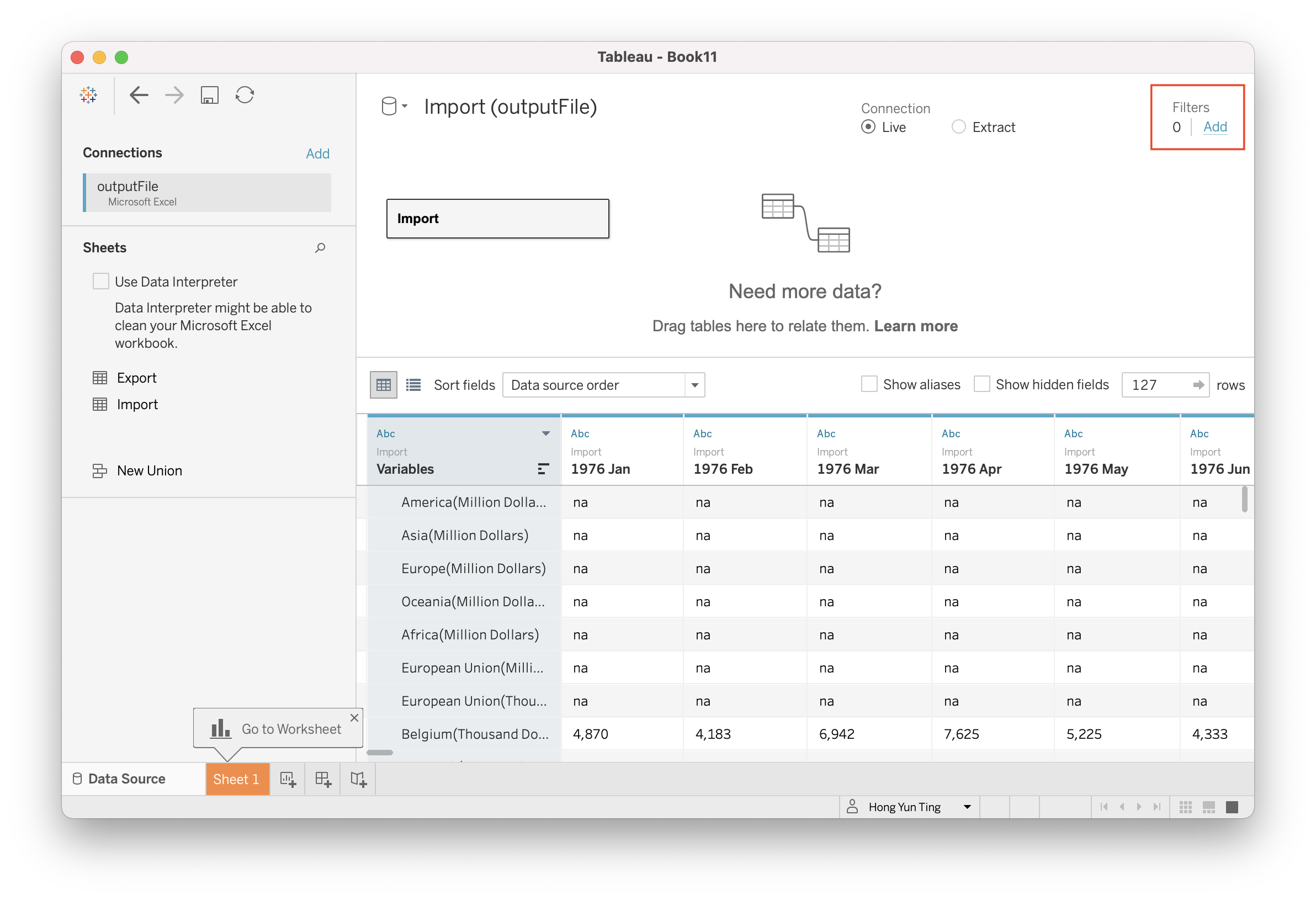Click the Tableau start page logo icon
The width and height of the screenshot is (1316, 900).
pos(88,95)
